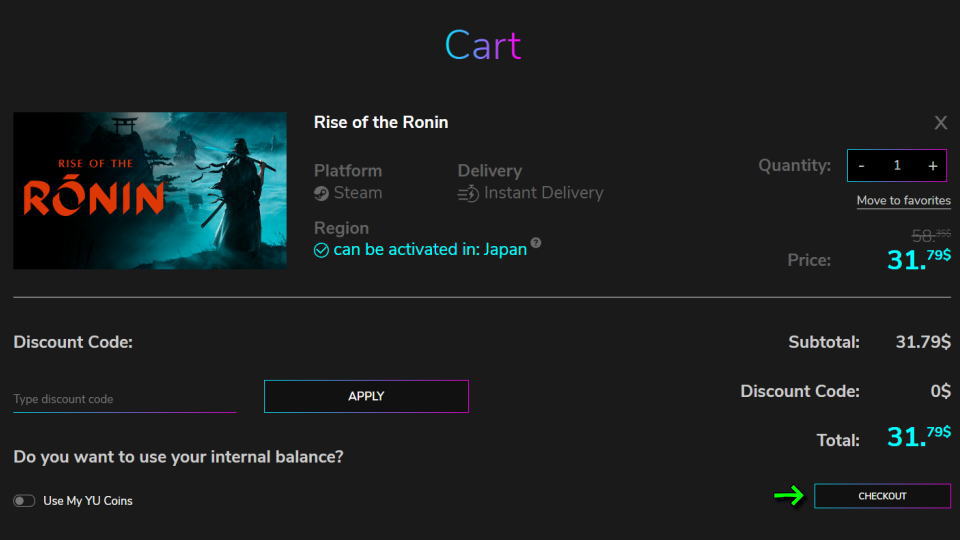Click the Total price 31.79$
The image size is (960, 540).
pyautogui.click(x=919, y=437)
